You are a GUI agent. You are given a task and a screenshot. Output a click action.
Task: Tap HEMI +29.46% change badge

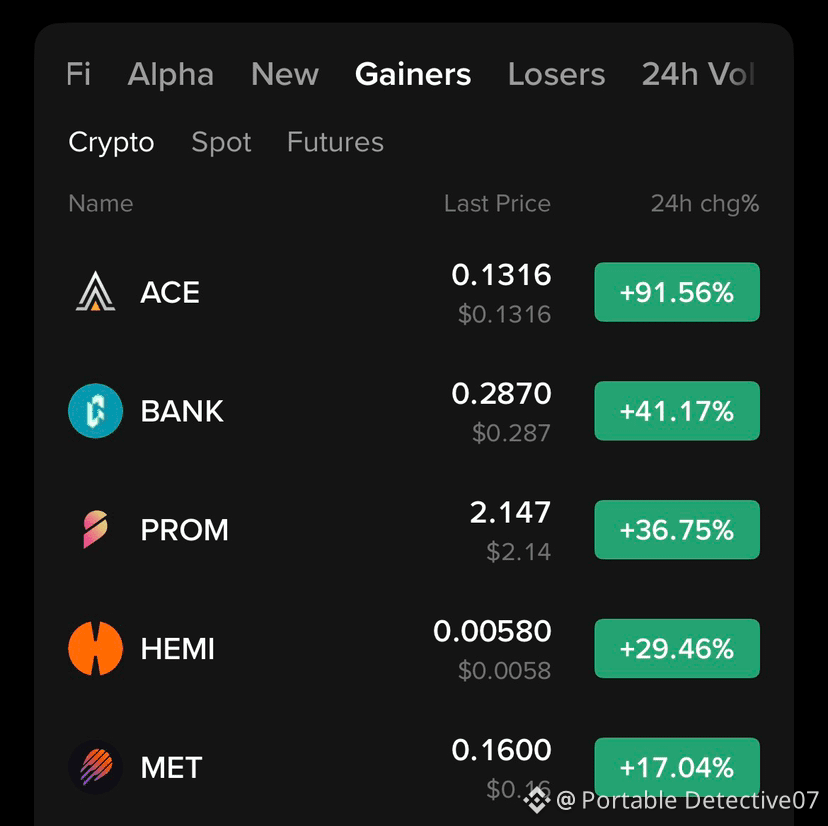click(677, 649)
